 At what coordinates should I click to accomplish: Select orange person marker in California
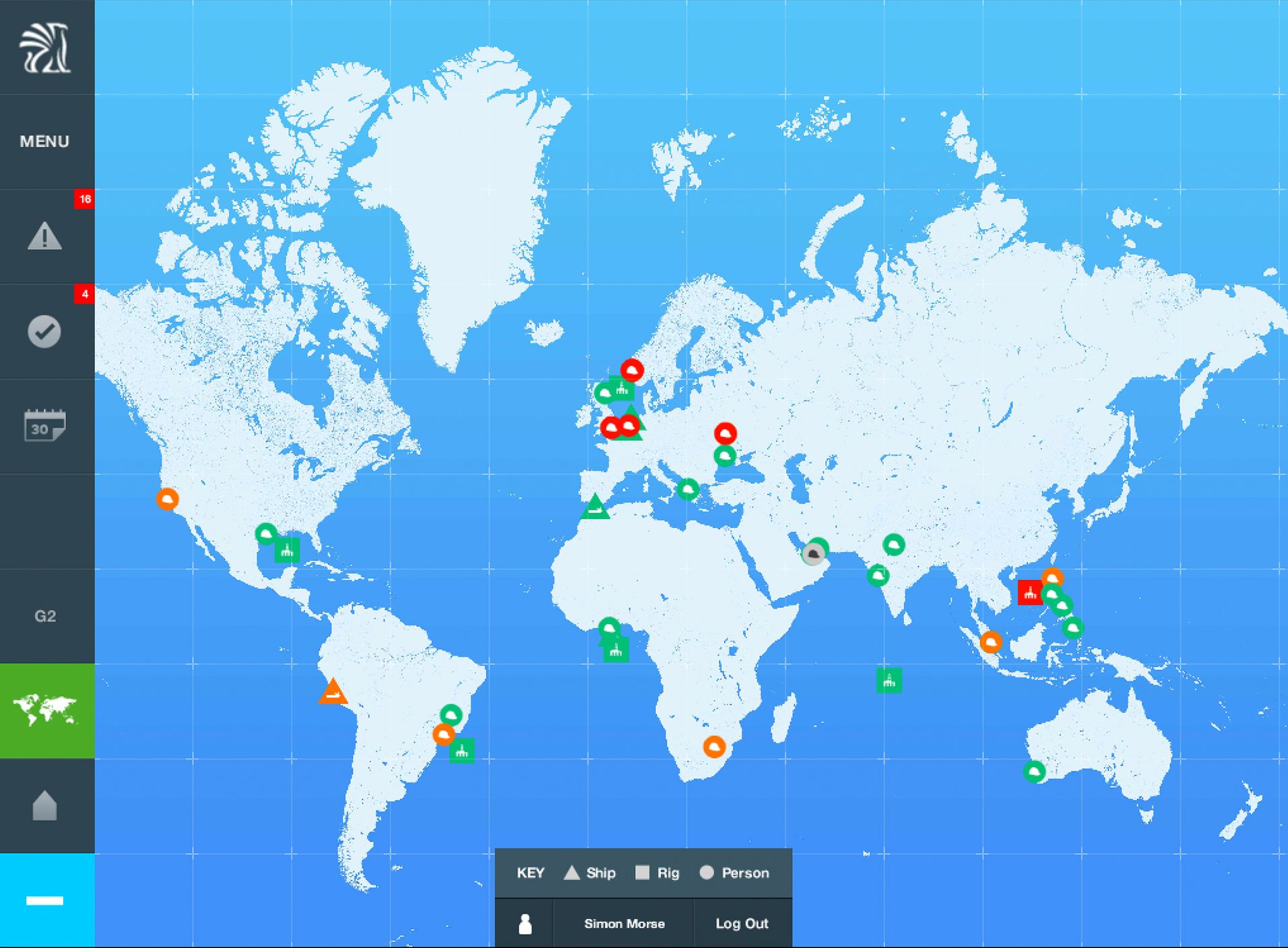pyautogui.click(x=168, y=500)
